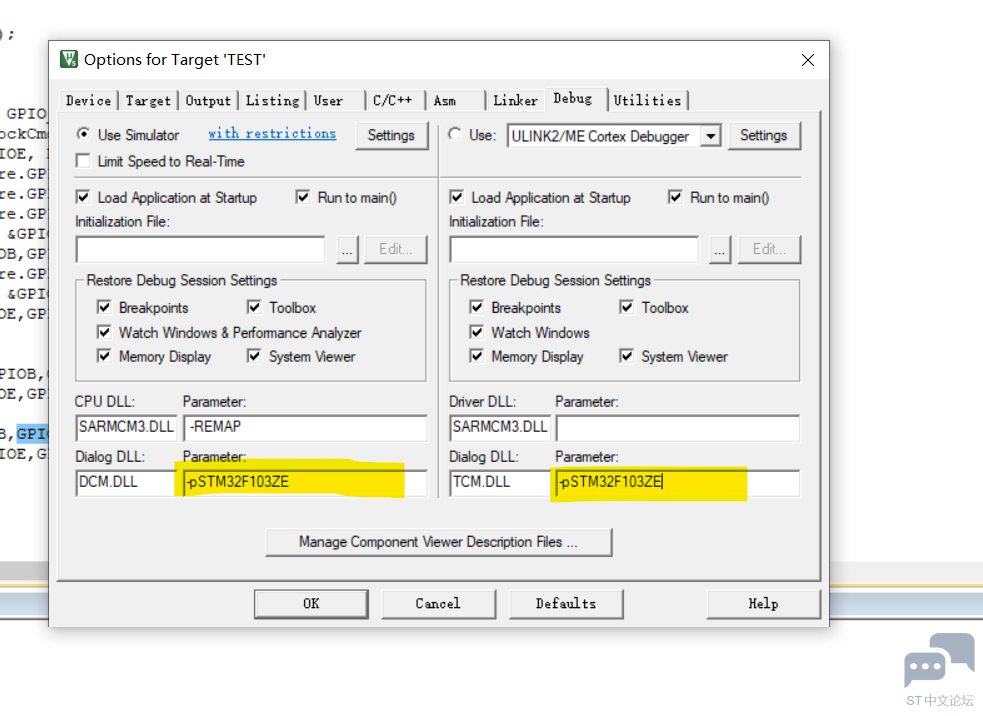
Task: Expand the ULINK2/ME Cortex Debugger dropdown
Action: (x=710, y=136)
